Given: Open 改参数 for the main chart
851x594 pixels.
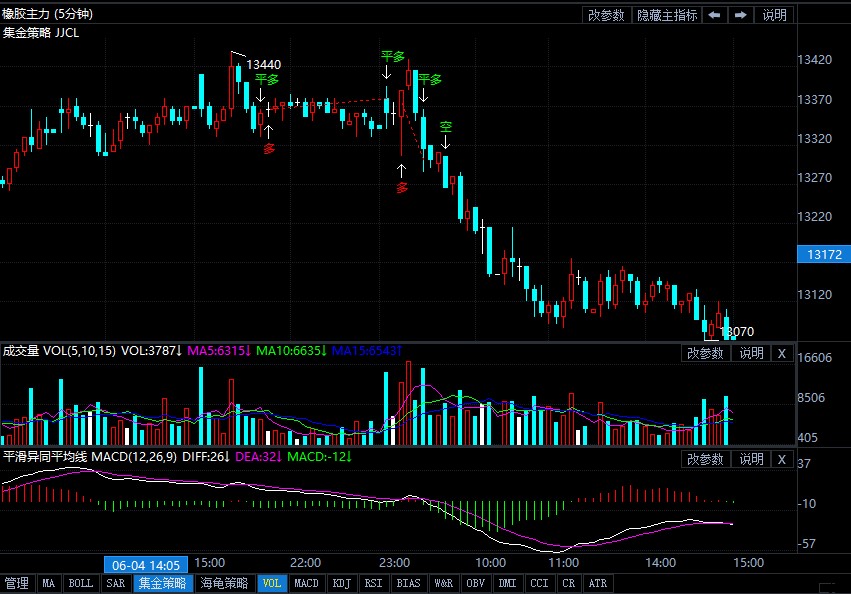Looking at the screenshot, I should point(606,15).
